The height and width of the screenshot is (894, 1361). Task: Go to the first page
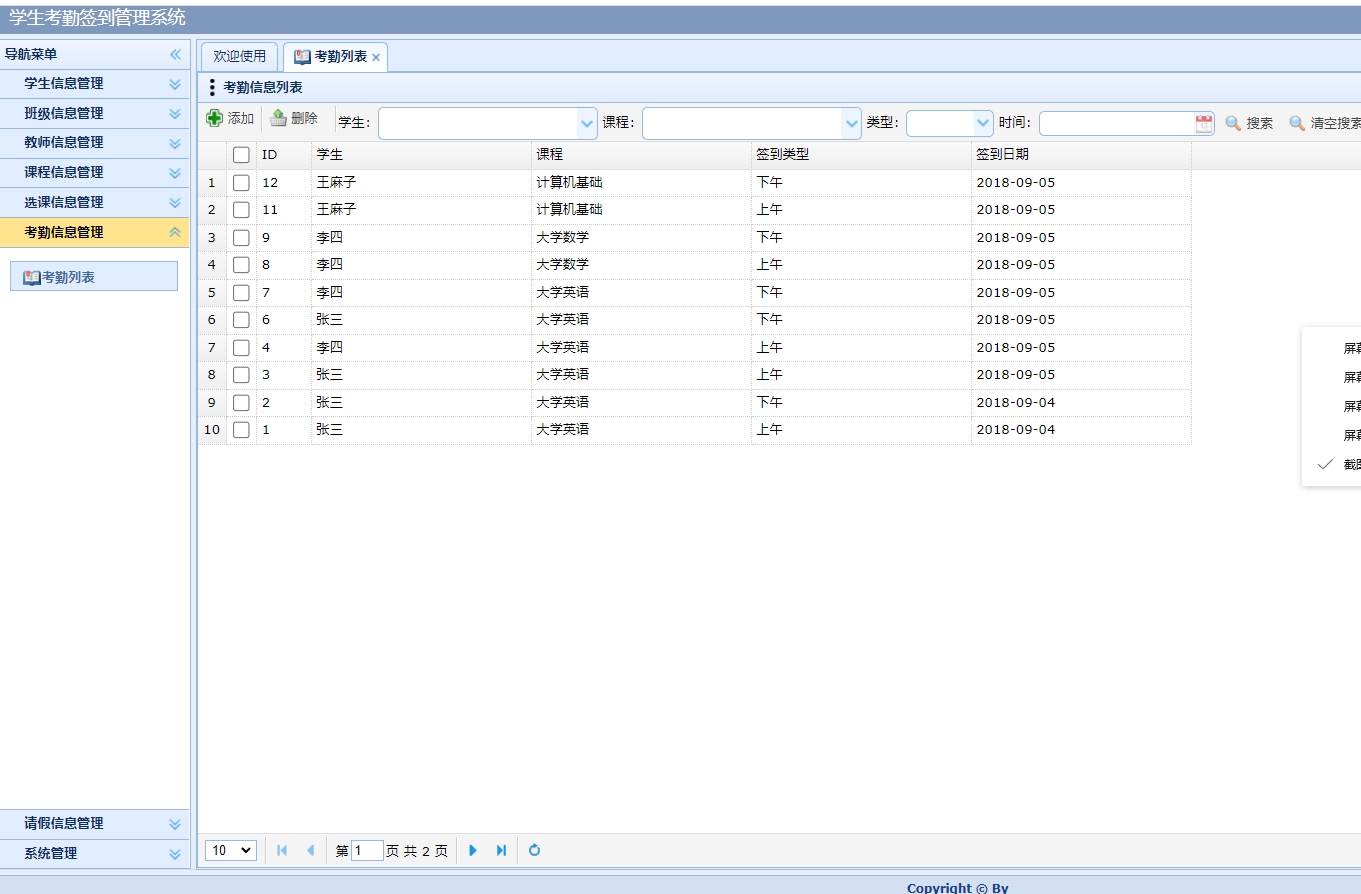point(282,850)
